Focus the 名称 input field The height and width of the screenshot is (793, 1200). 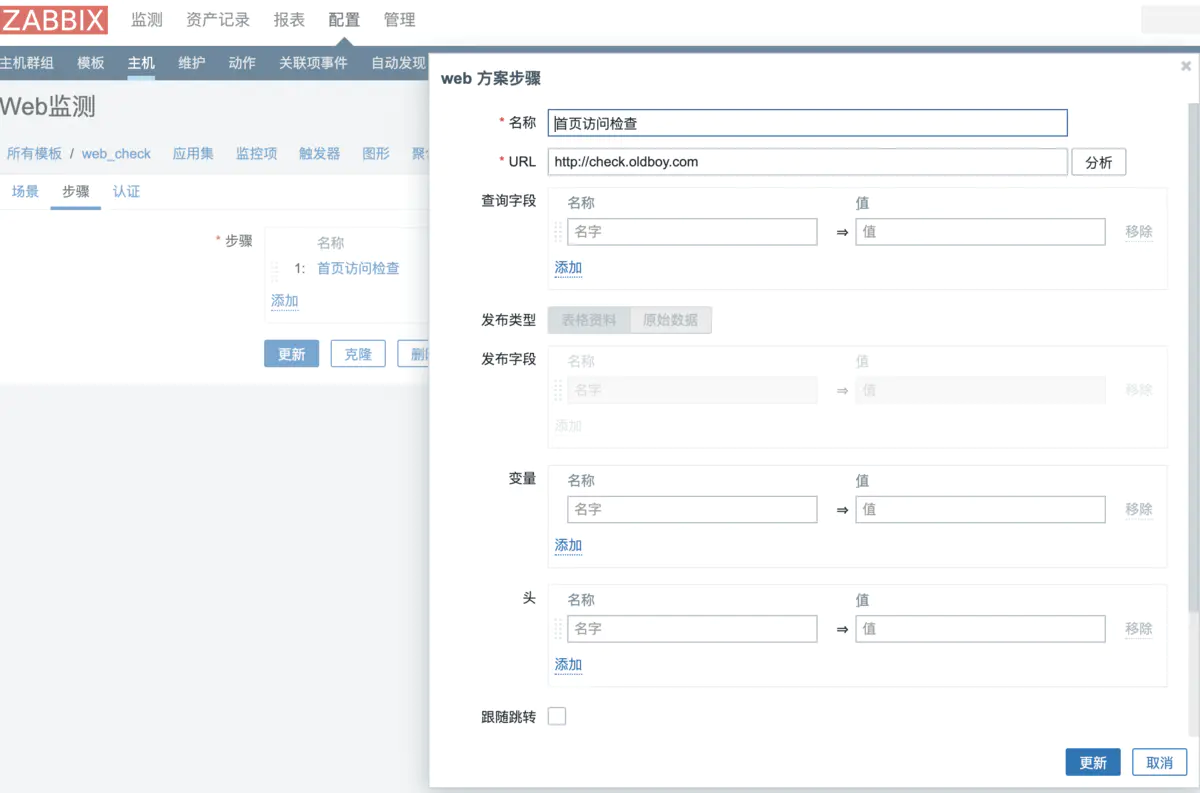point(808,123)
